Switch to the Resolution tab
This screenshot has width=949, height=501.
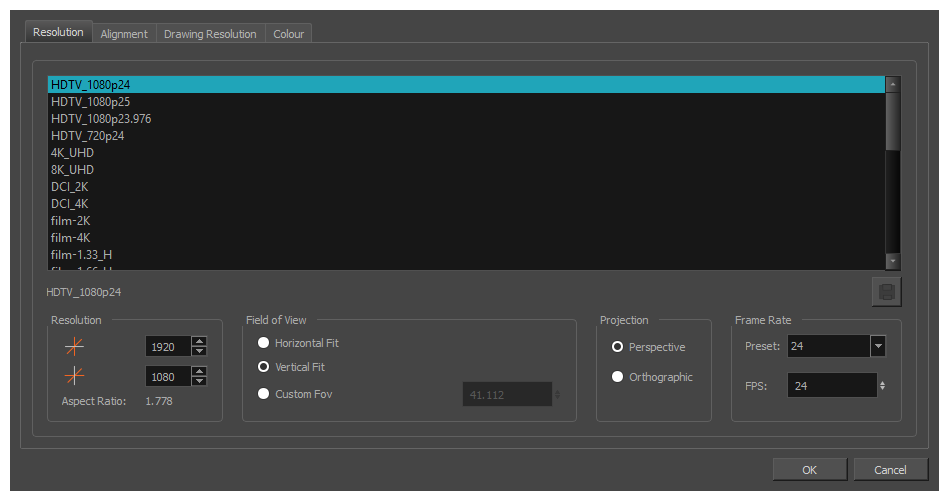pyautogui.click(x=58, y=32)
